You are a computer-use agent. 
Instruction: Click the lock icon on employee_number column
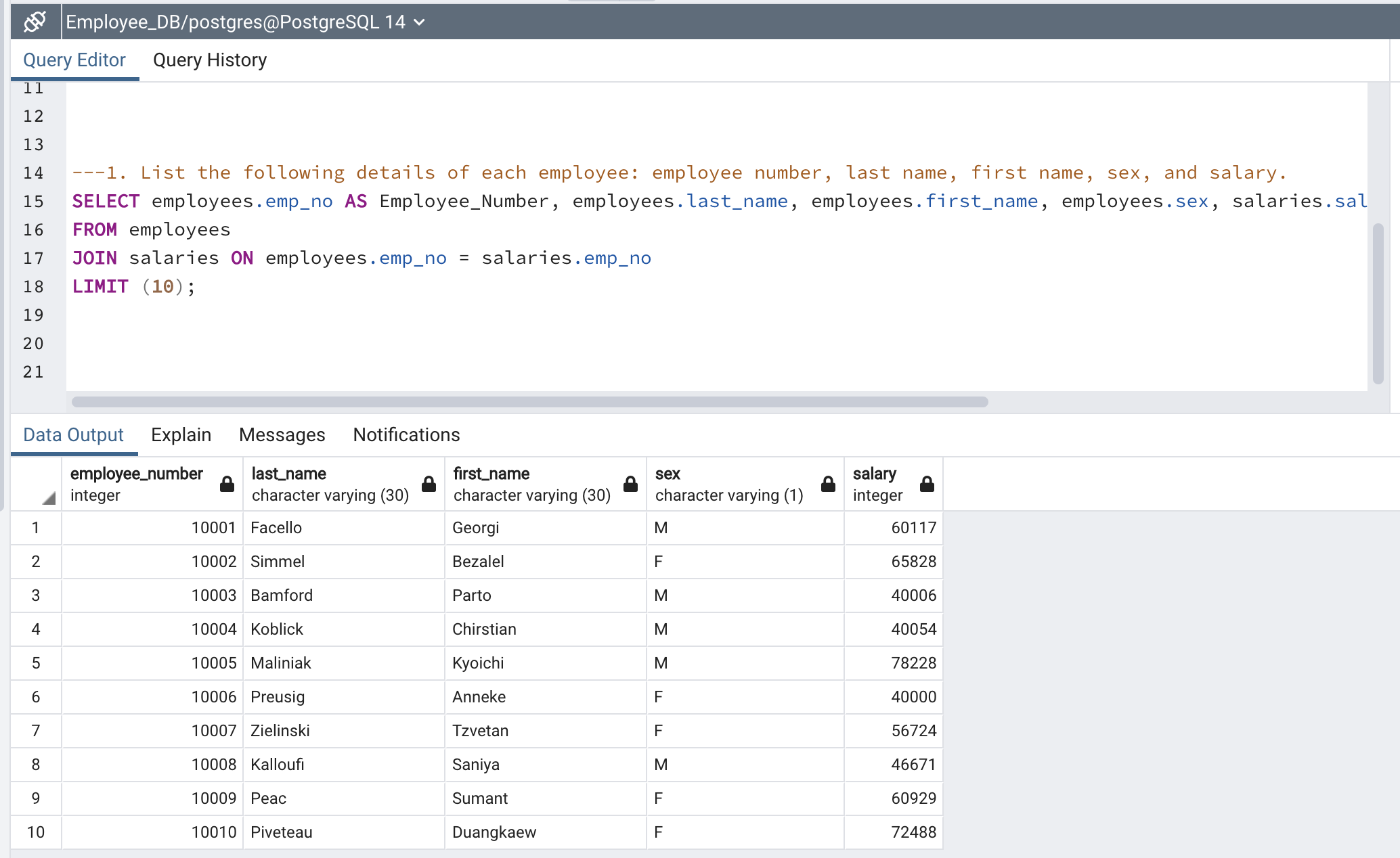pyautogui.click(x=226, y=484)
